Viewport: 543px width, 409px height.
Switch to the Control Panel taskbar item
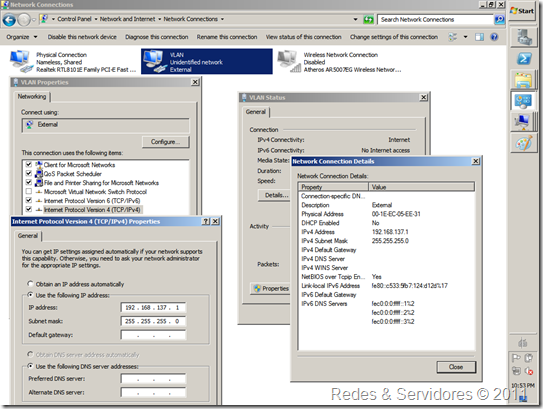(x=523, y=101)
